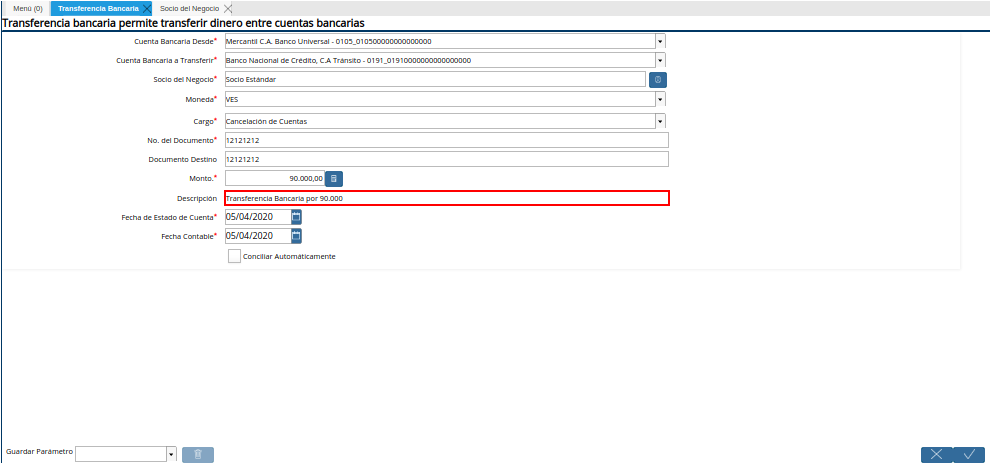The image size is (990, 464).
Task: Click the Conciliar Automáticamente label text
Action: [289, 257]
